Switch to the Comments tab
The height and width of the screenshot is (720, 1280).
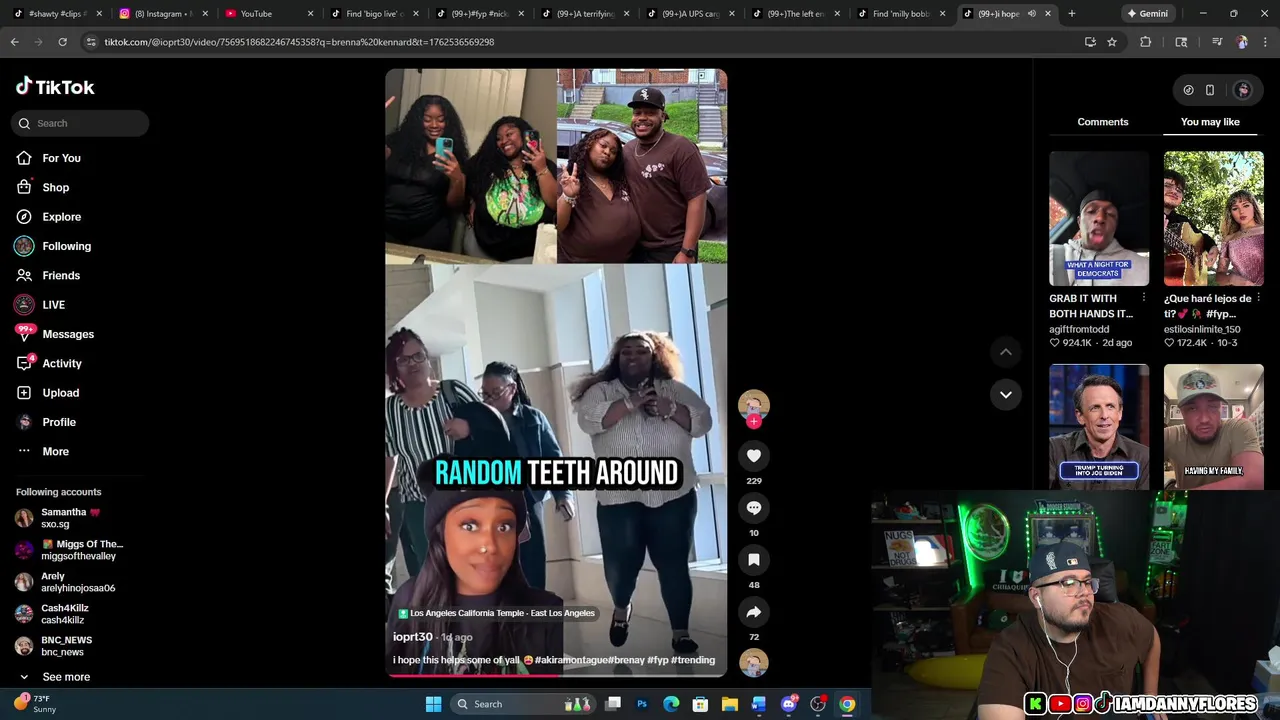click(x=1103, y=122)
